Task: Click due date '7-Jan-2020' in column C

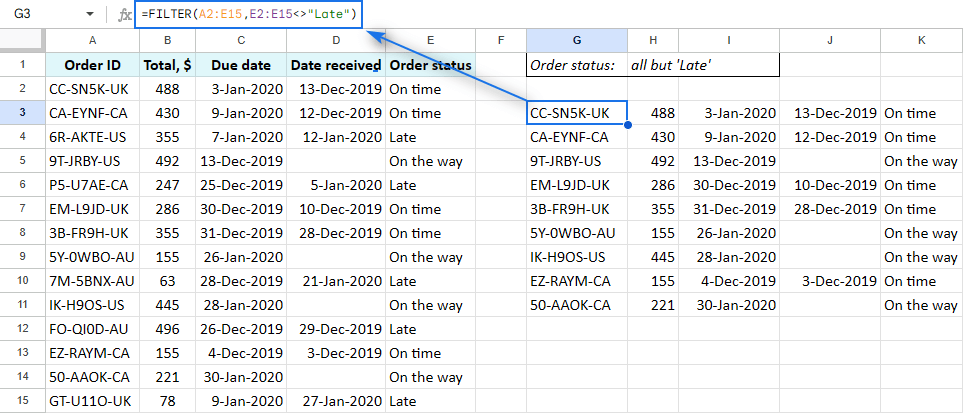Action: [241, 137]
